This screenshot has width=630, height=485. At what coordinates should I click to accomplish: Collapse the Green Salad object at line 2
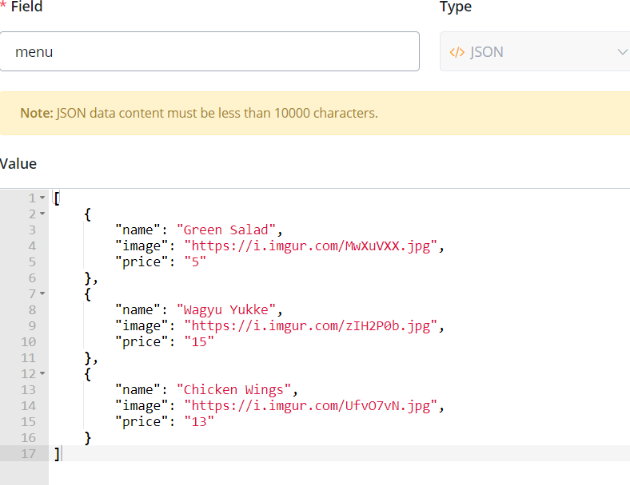pos(42,214)
